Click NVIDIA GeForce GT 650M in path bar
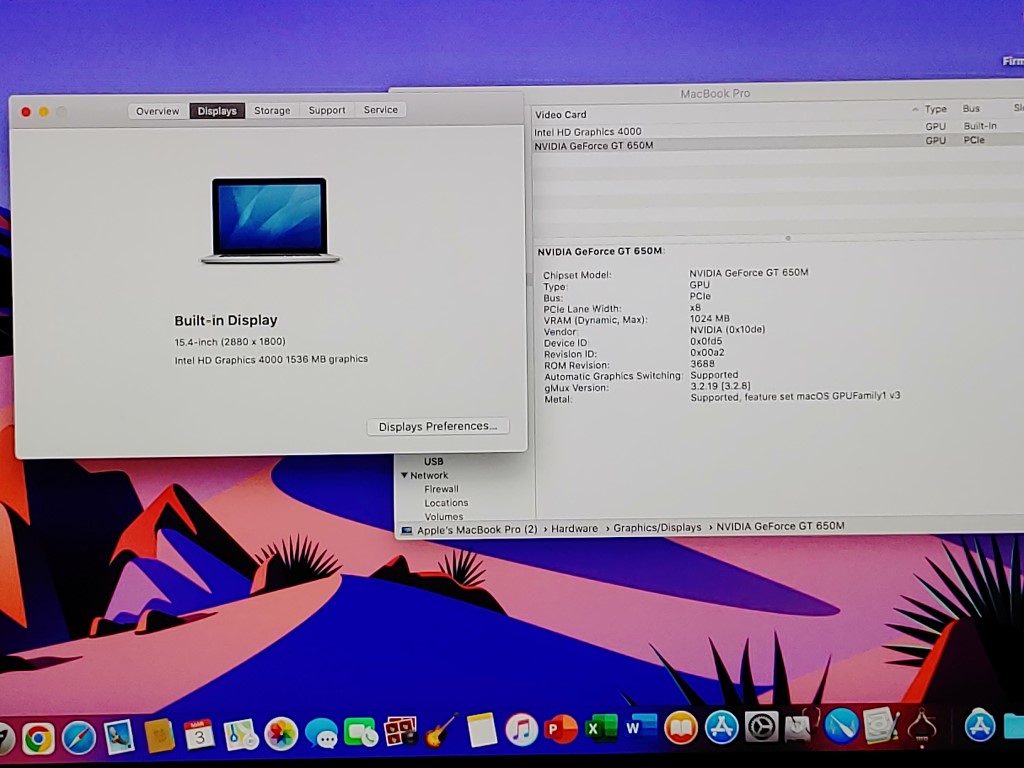This screenshot has width=1024, height=768. (x=780, y=526)
